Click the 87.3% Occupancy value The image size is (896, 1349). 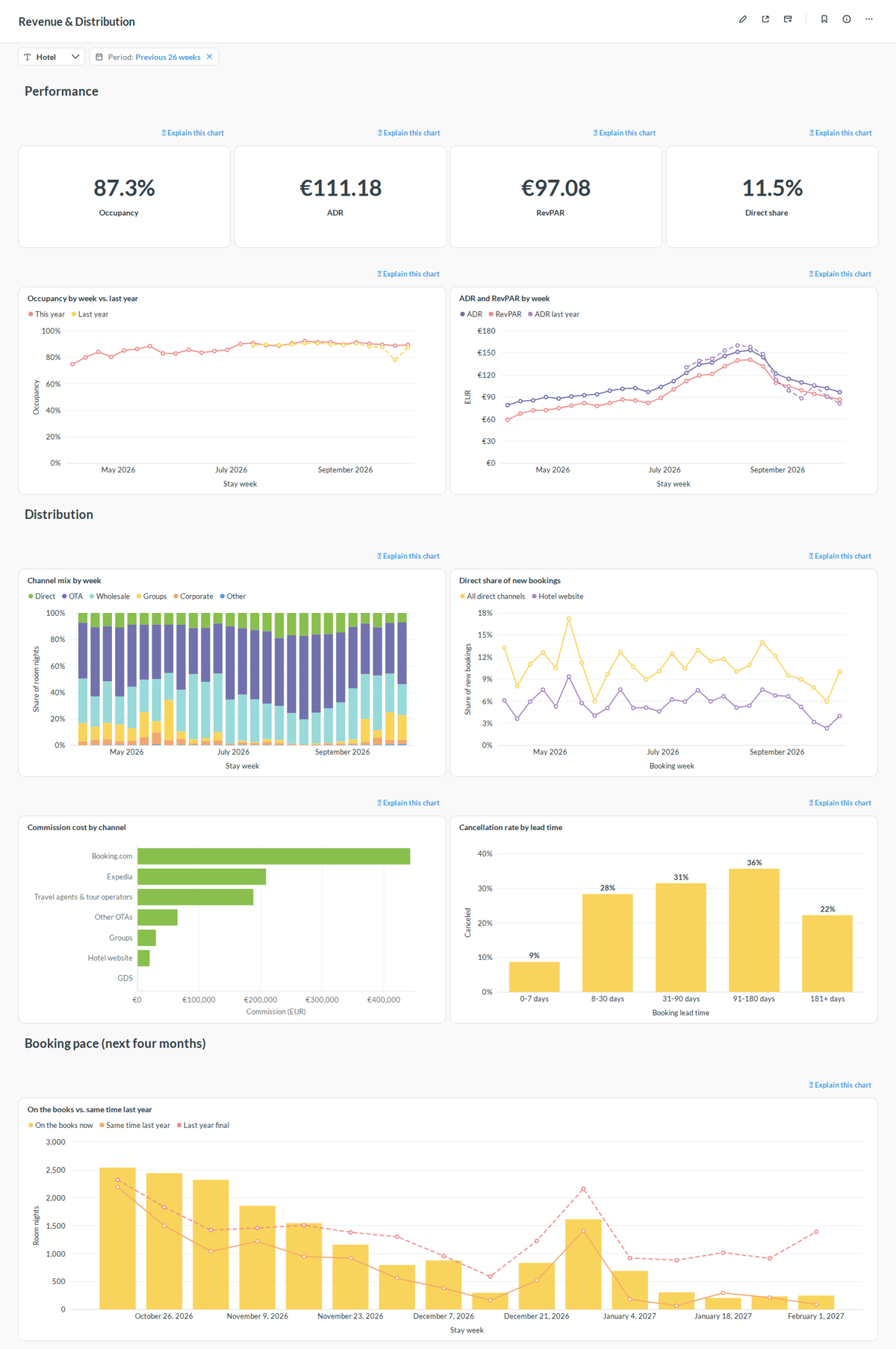pyautogui.click(x=124, y=188)
